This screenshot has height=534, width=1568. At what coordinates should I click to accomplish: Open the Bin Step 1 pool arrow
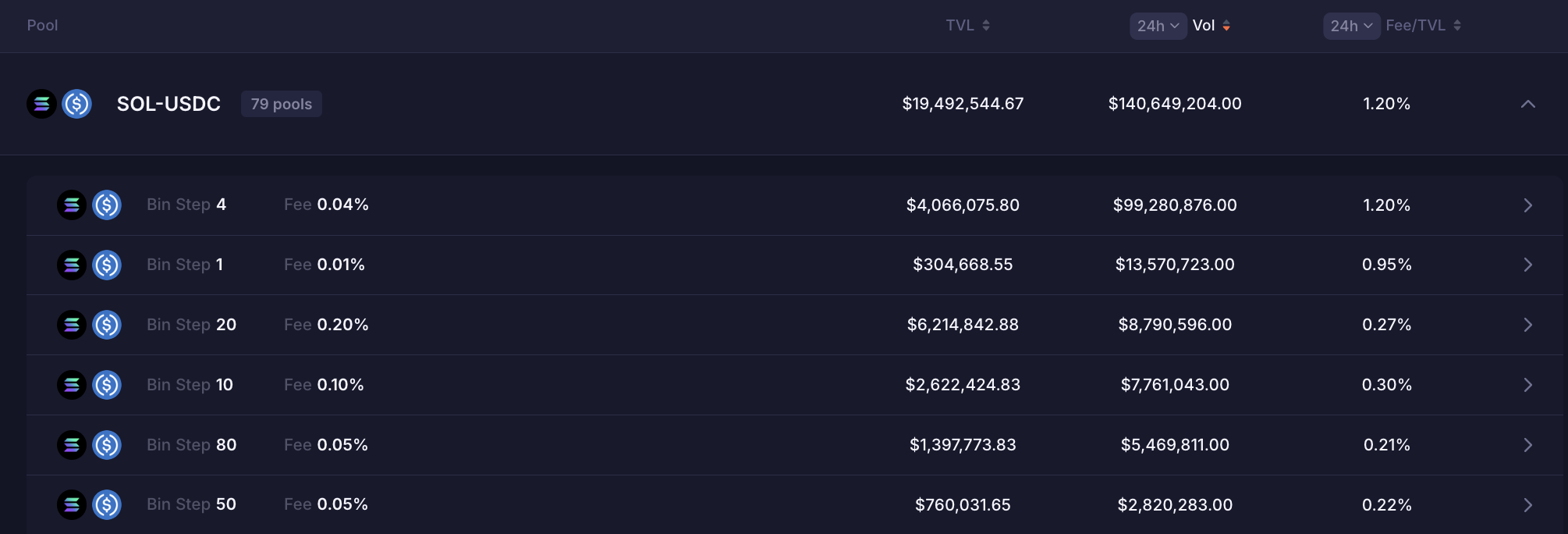coord(1527,265)
